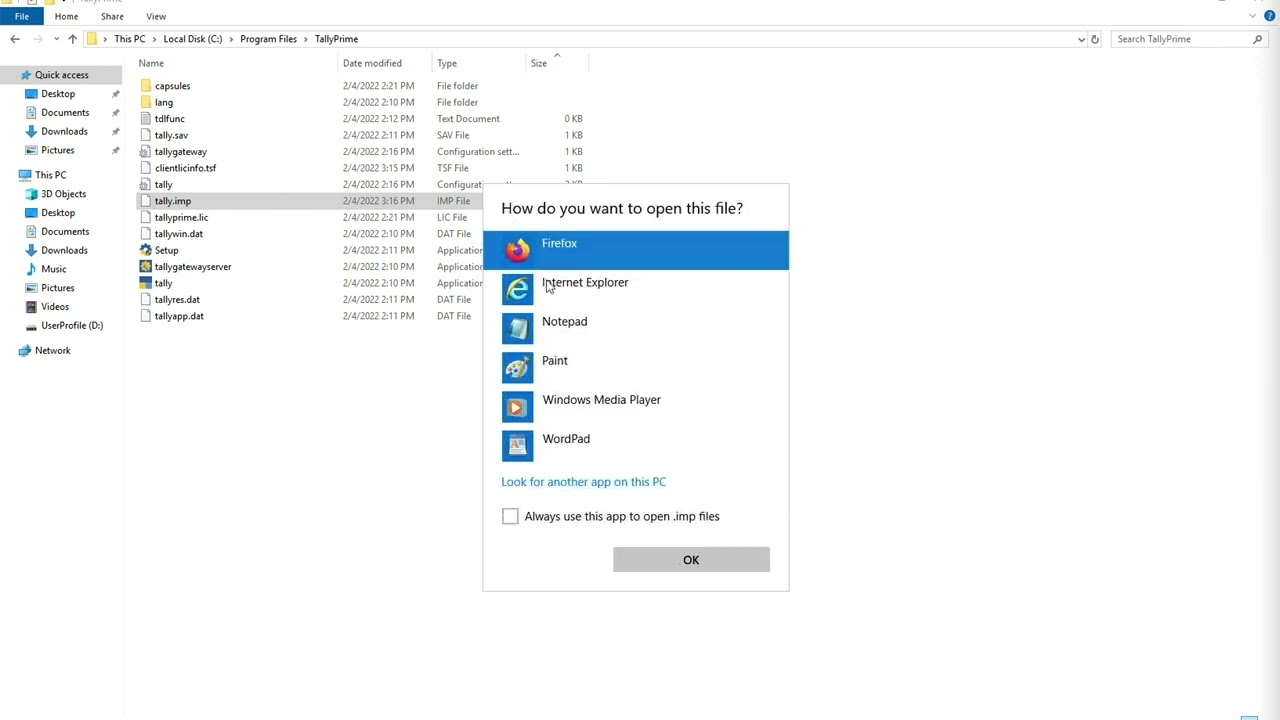Screen dimensions: 1280x720
Task: Pick the Notepad app icon
Action: [517, 328]
